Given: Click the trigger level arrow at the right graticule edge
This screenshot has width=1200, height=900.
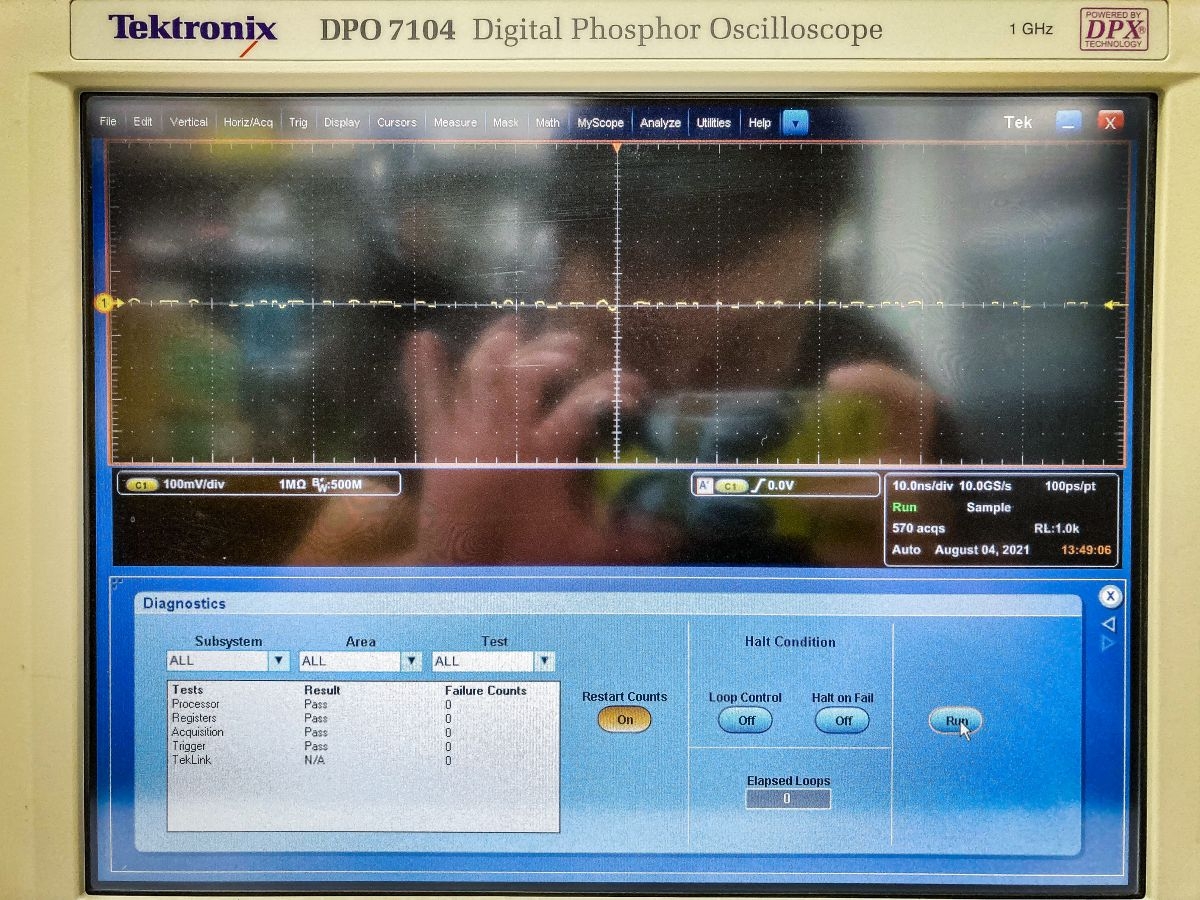Looking at the screenshot, I should click(x=1114, y=304).
